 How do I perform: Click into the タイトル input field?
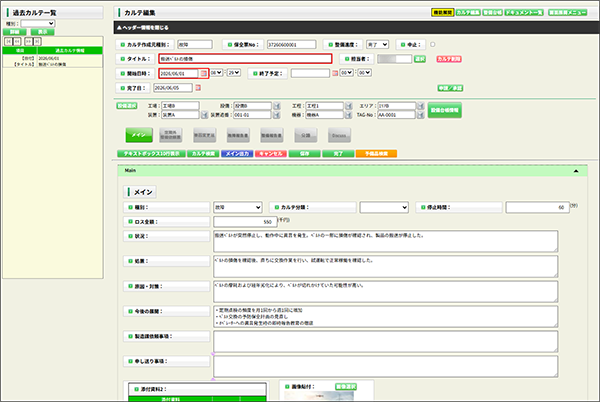(x=245, y=59)
